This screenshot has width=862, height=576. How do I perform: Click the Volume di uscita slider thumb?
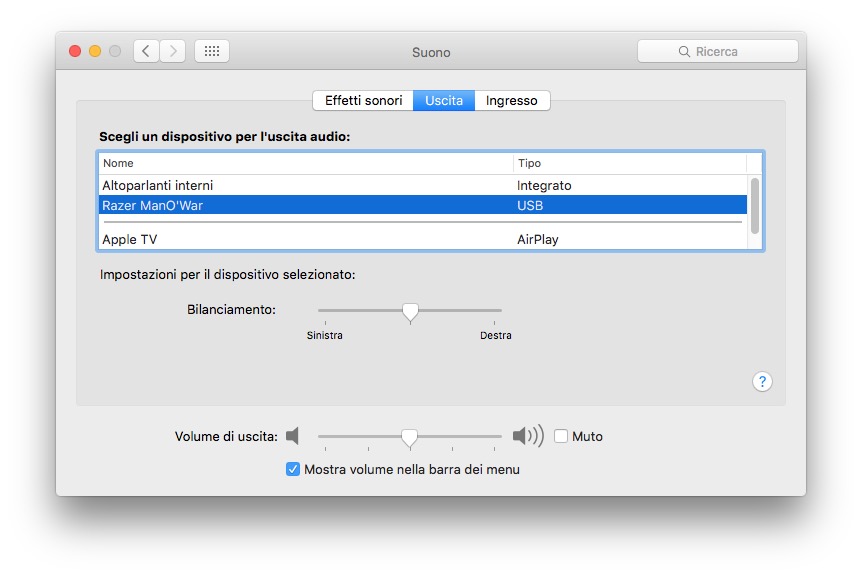[409, 437]
